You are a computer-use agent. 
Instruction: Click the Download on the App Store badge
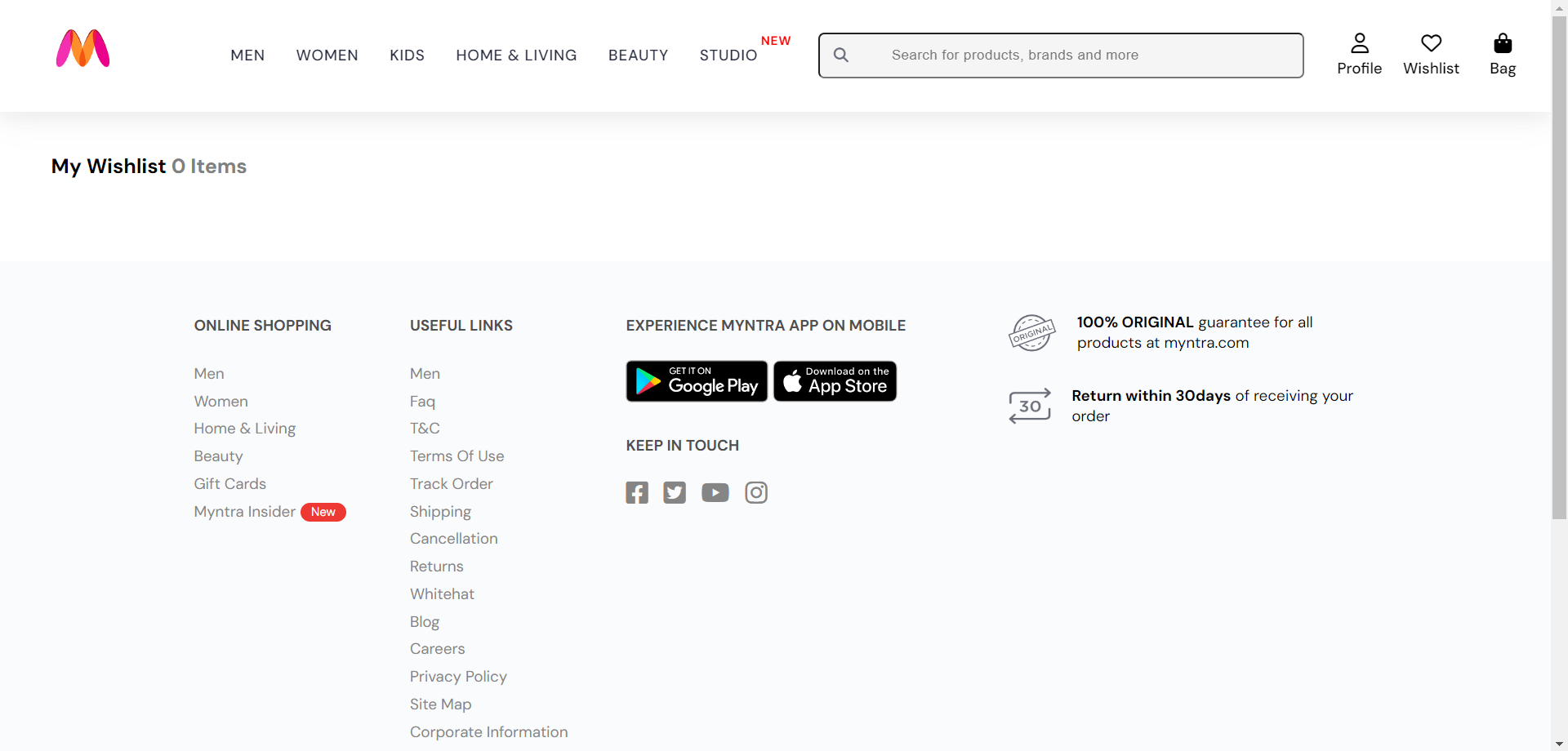(x=835, y=380)
